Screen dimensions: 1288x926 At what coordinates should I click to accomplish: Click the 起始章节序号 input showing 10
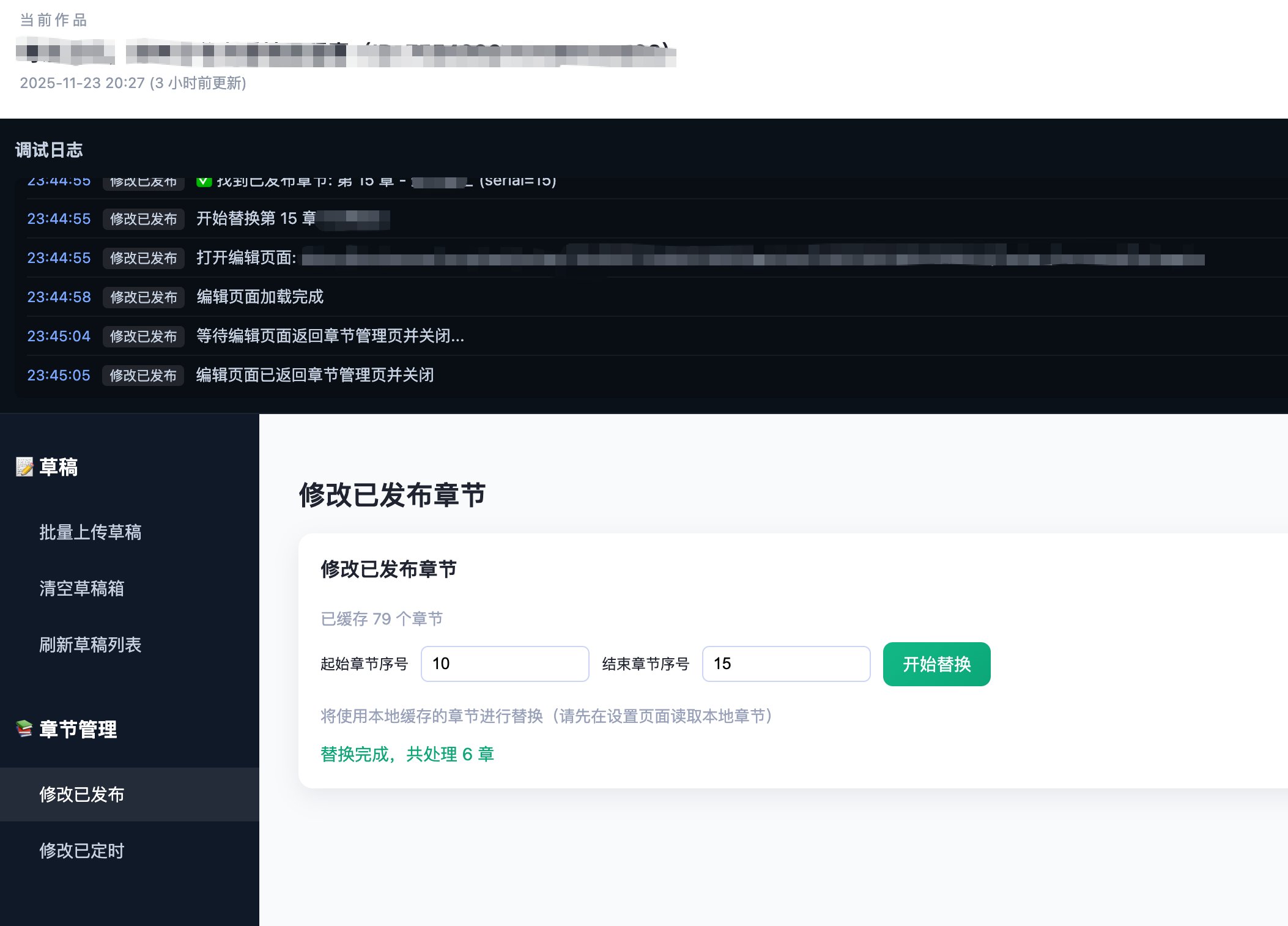pyautogui.click(x=505, y=664)
